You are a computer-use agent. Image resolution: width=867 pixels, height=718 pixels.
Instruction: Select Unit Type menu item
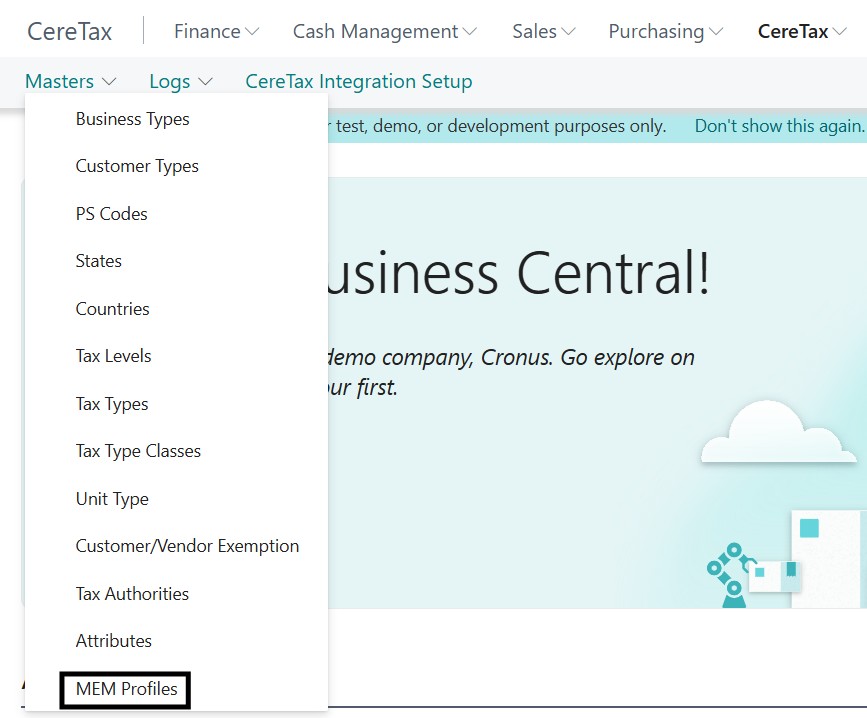click(x=112, y=499)
